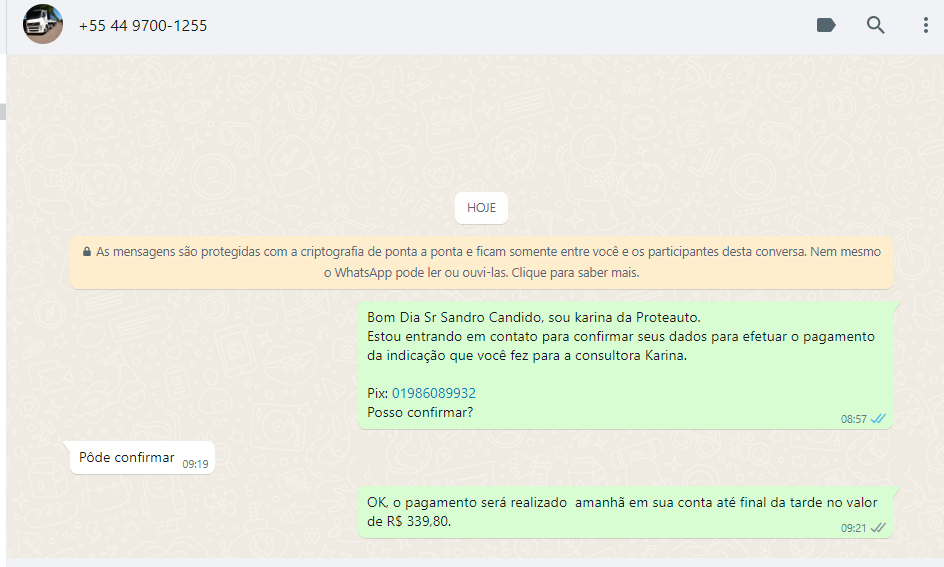Click the search magnifier in chat header
Screen dimensions: 944x567
click(876, 25)
